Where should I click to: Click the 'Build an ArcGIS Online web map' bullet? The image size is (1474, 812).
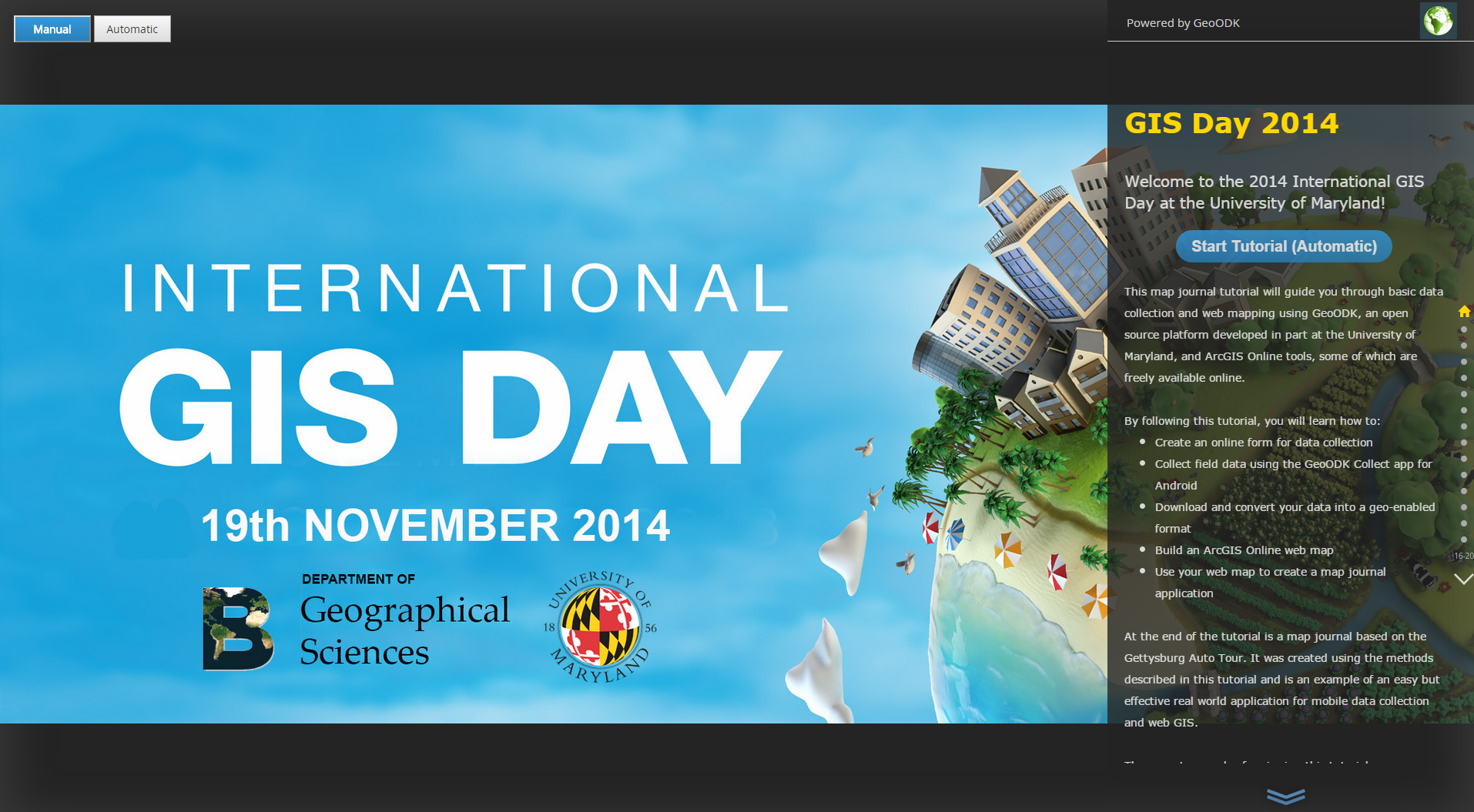pos(1244,550)
